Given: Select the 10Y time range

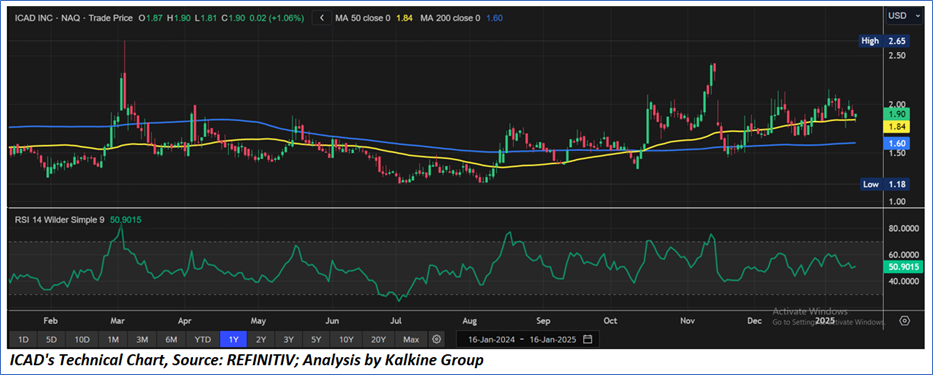Looking at the screenshot, I should click(346, 339).
